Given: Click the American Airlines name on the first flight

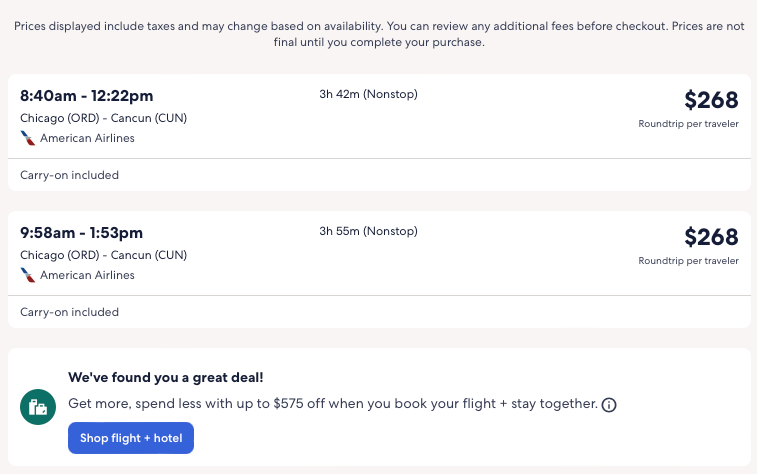Looking at the screenshot, I should (87, 138).
